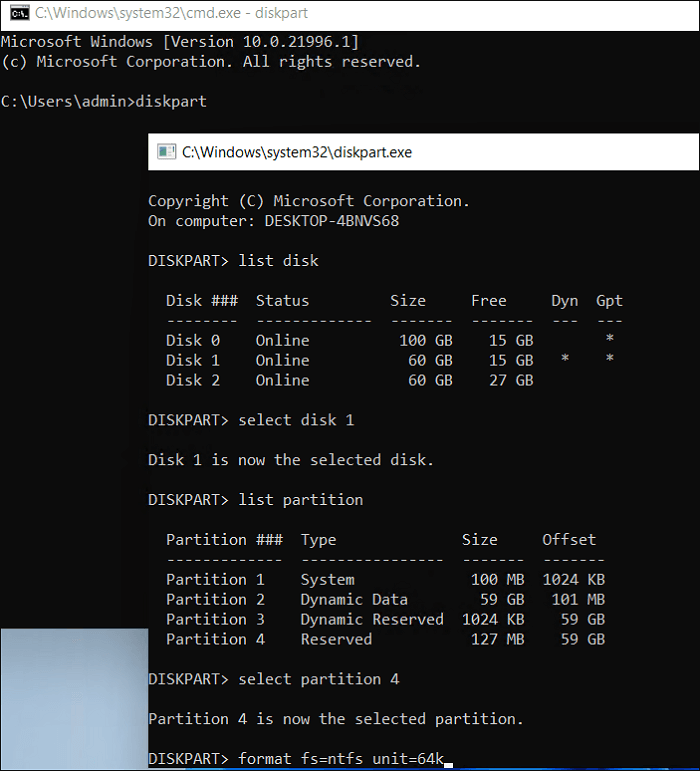
Task: Click the Partition 4 Reserved row
Action: pos(385,639)
